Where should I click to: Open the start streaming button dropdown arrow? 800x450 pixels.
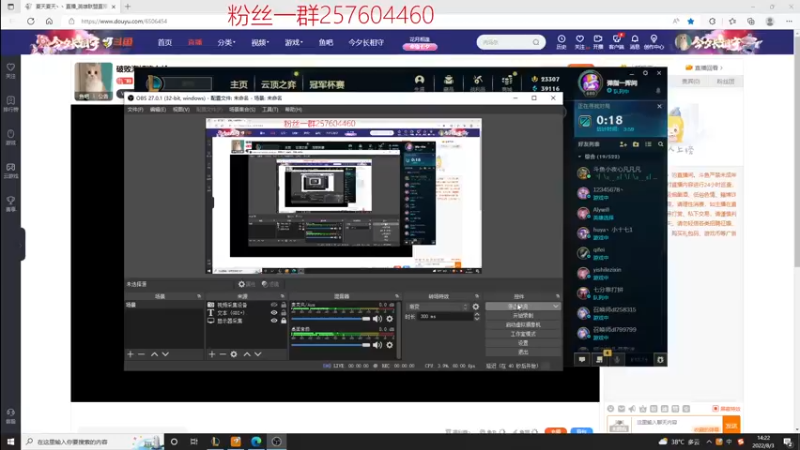556,307
